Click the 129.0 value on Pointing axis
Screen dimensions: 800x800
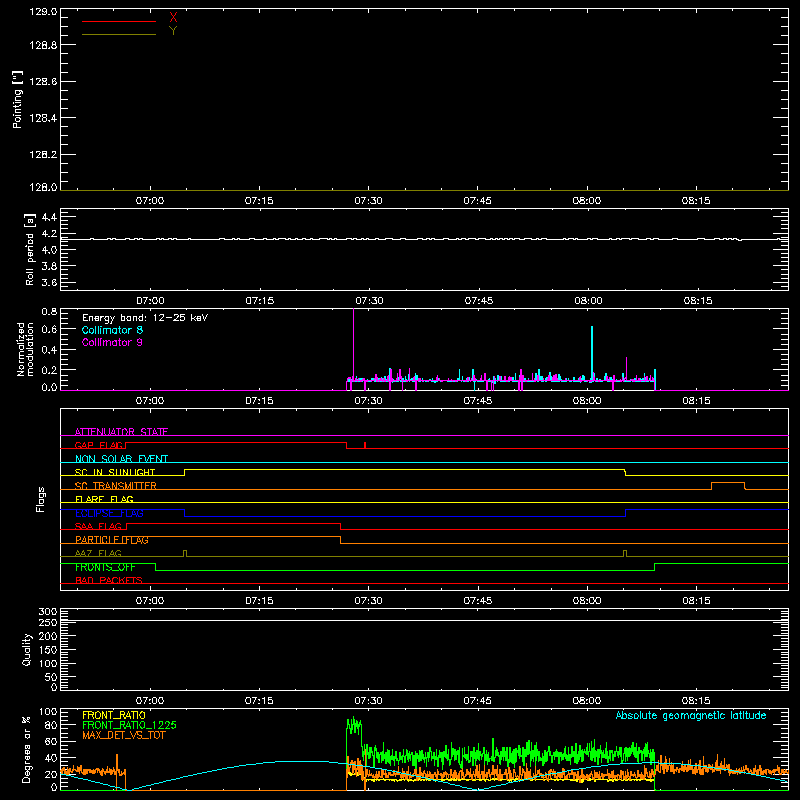[x=43, y=11]
